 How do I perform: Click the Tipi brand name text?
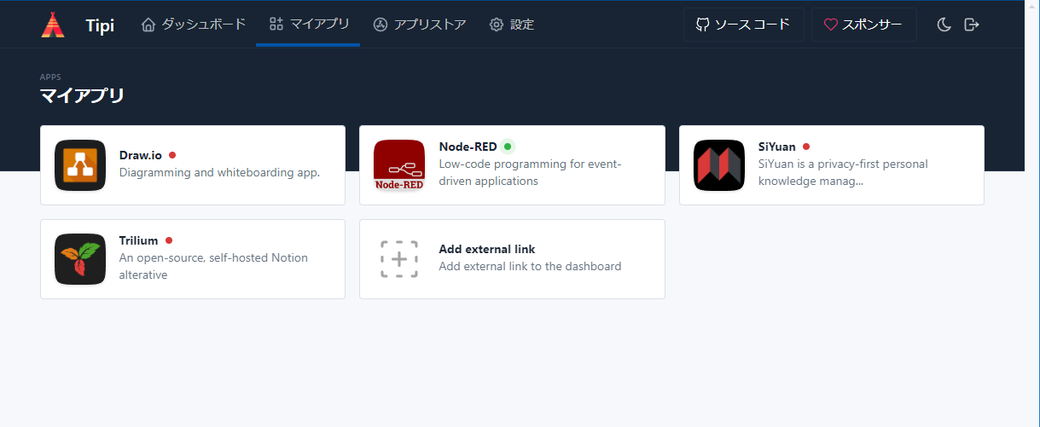(100, 24)
